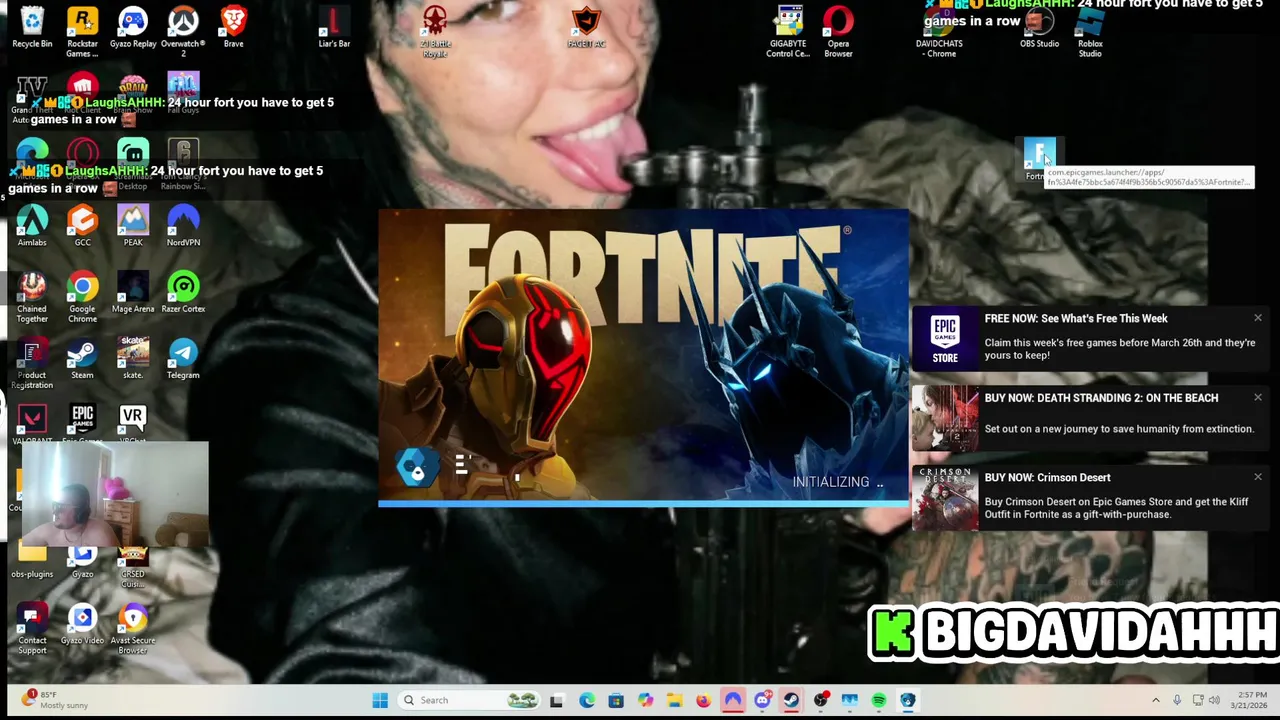Switch to Steam in the taskbar
Screen dimensions: 1280x720
(x=791, y=700)
